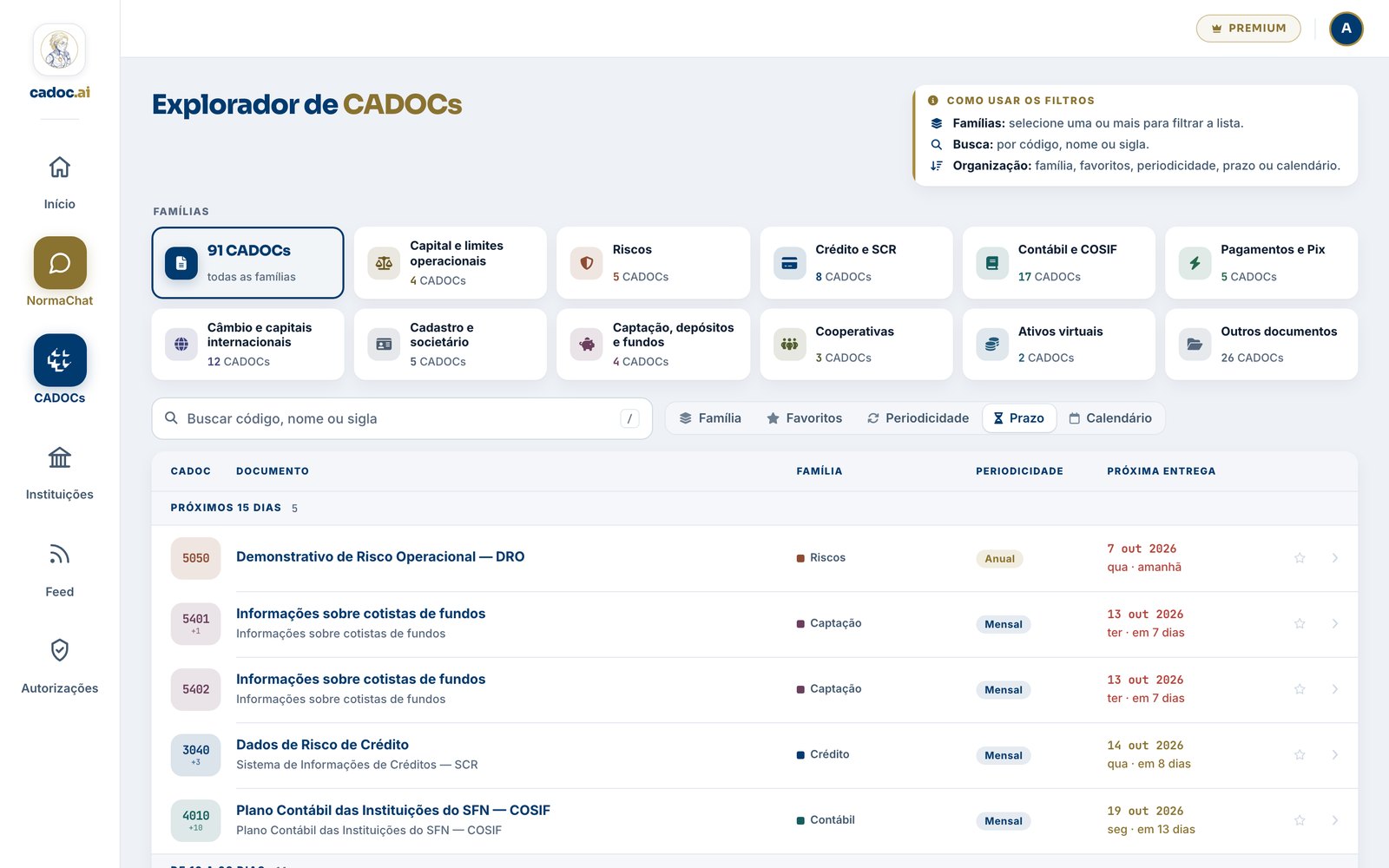Viewport: 1389px width, 868px height.
Task: Expand 5402 row chevron
Action: coord(1334,689)
